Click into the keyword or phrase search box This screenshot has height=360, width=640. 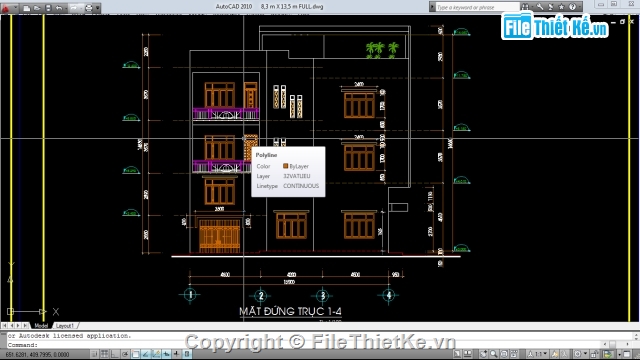pyautogui.click(x=478, y=7)
